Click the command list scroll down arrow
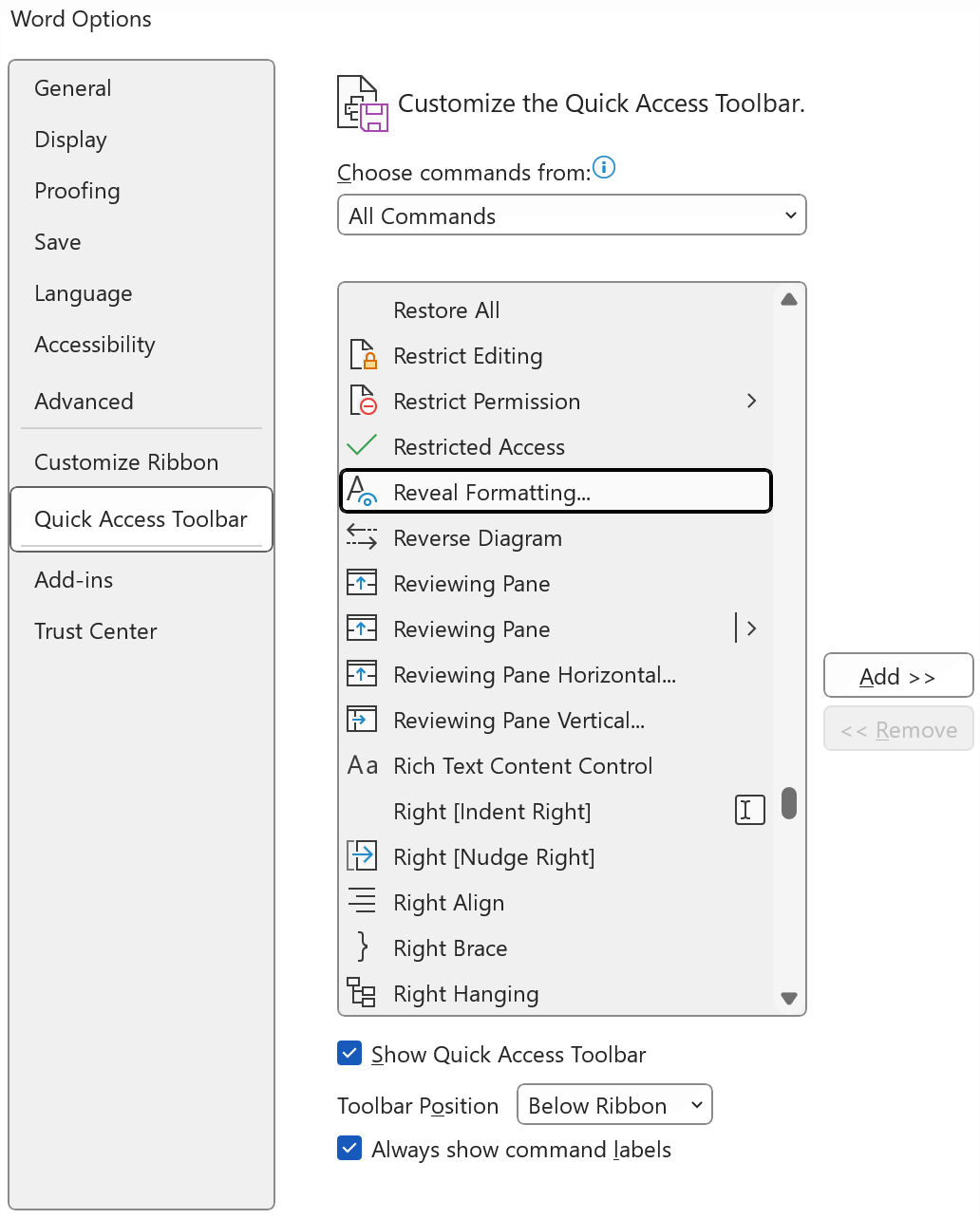Viewport: 980px width, 1219px height. pyautogui.click(x=788, y=998)
